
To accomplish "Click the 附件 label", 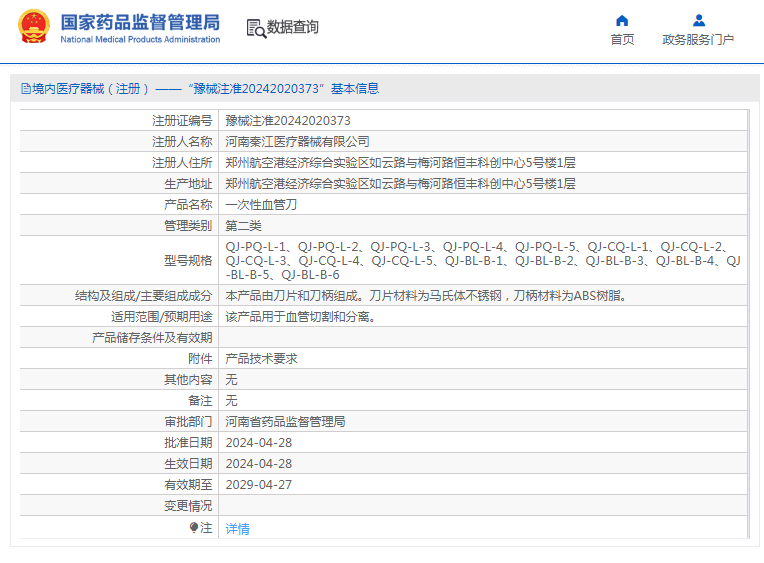I will tap(200, 359).
